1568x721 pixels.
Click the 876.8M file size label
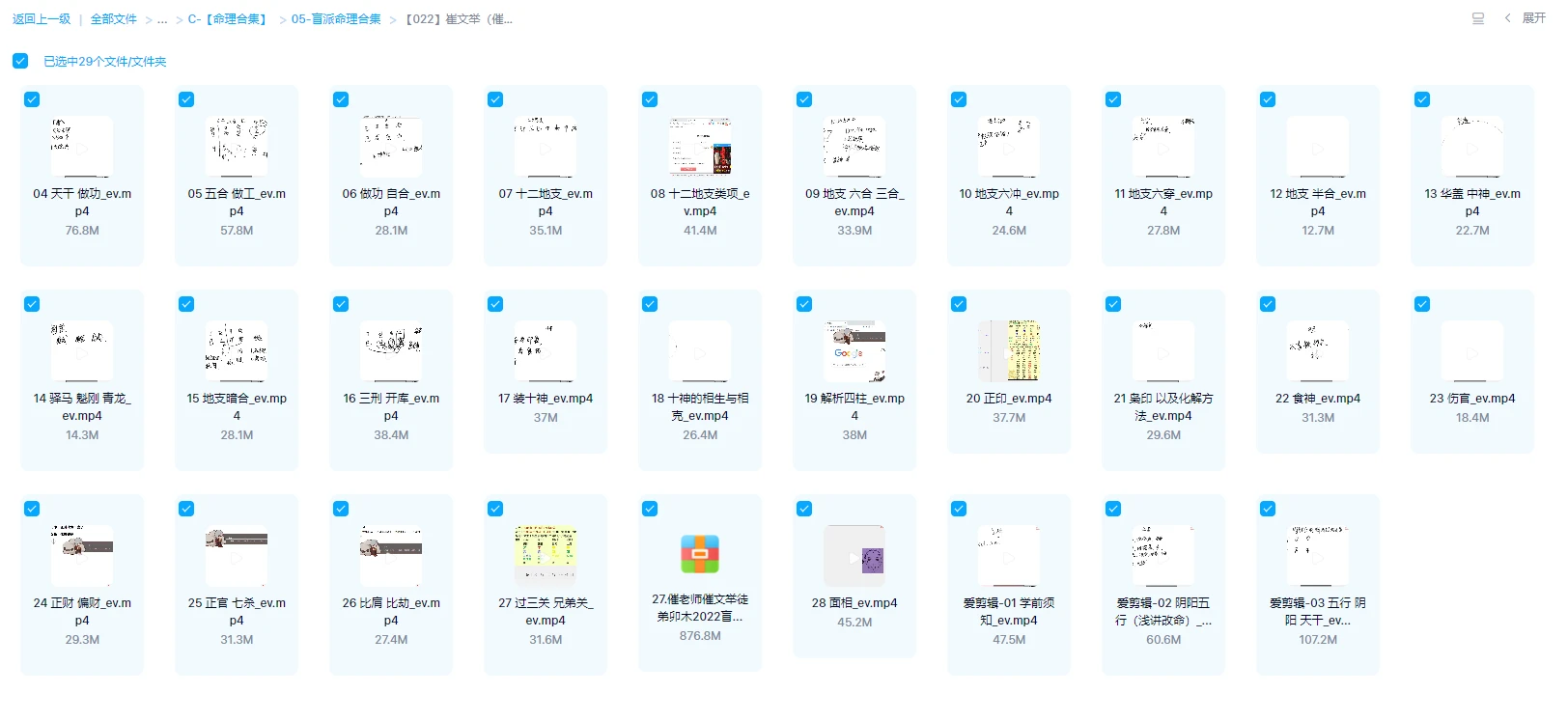pos(700,636)
